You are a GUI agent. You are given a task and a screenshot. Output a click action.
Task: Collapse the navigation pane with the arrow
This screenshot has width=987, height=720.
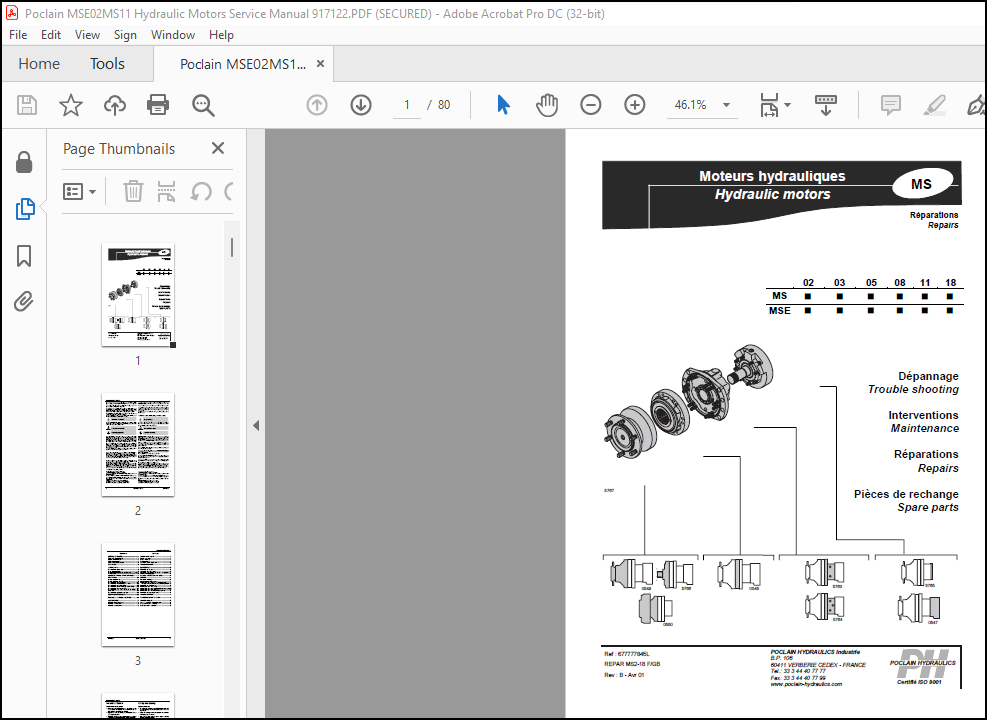(256, 425)
